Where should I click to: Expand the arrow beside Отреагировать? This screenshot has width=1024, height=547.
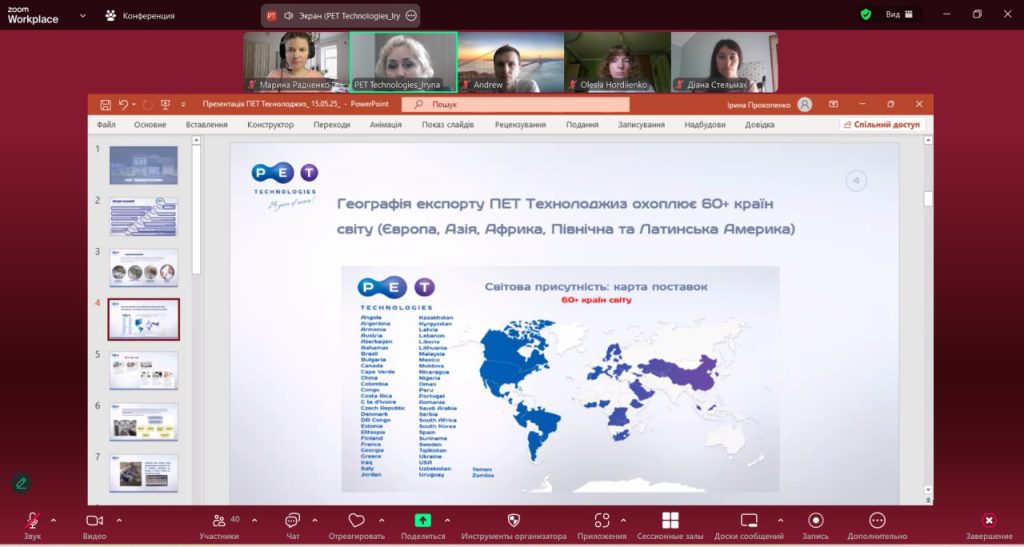pyautogui.click(x=381, y=520)
